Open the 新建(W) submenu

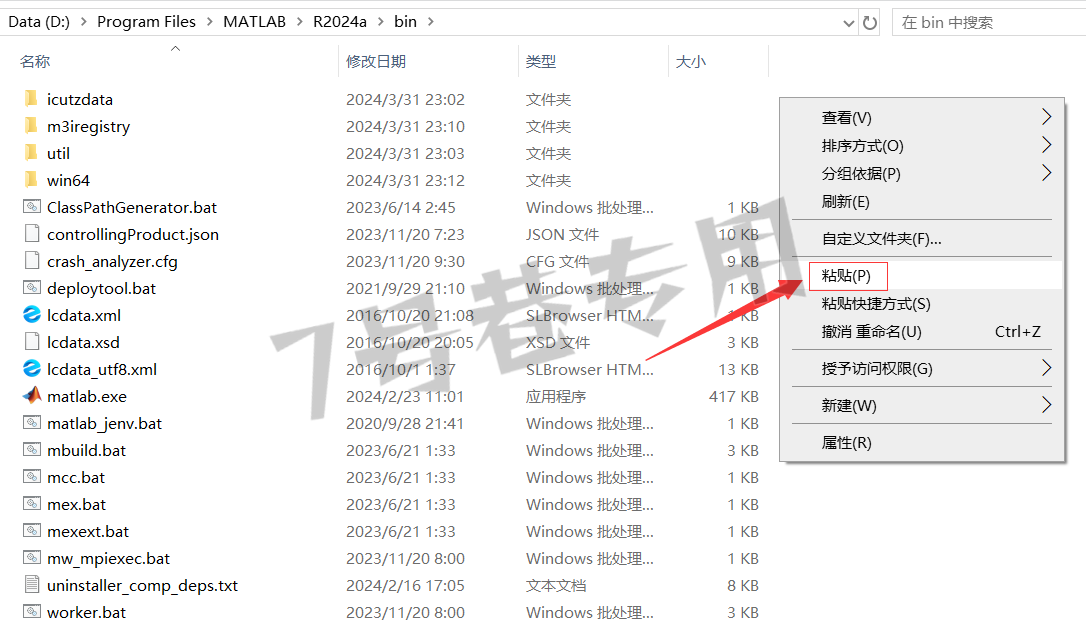[x=923, y=405]
